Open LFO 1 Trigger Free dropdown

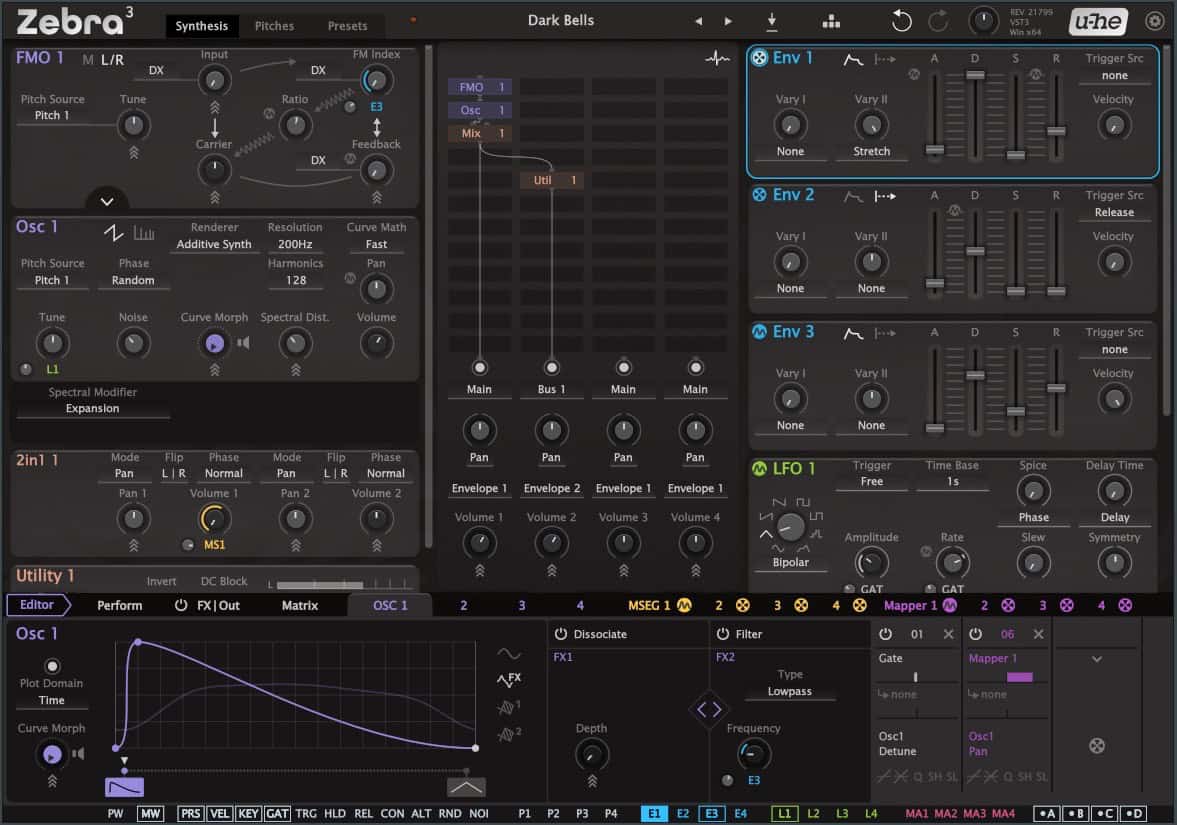(871, 481)
